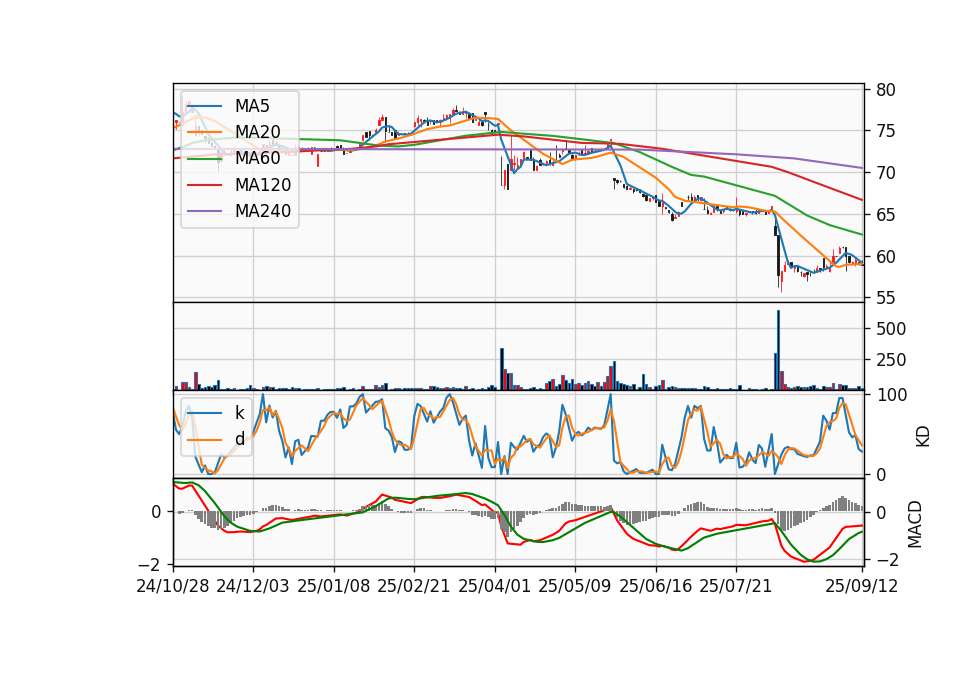Click the 25/02/21 date tick label
This screenshot has width=960, height=690.
414,586
